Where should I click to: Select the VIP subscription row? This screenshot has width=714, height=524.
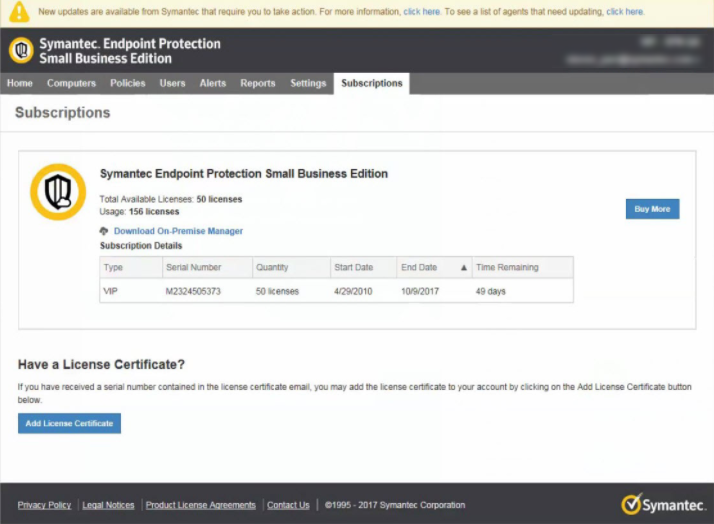click(x=336, y=291)
